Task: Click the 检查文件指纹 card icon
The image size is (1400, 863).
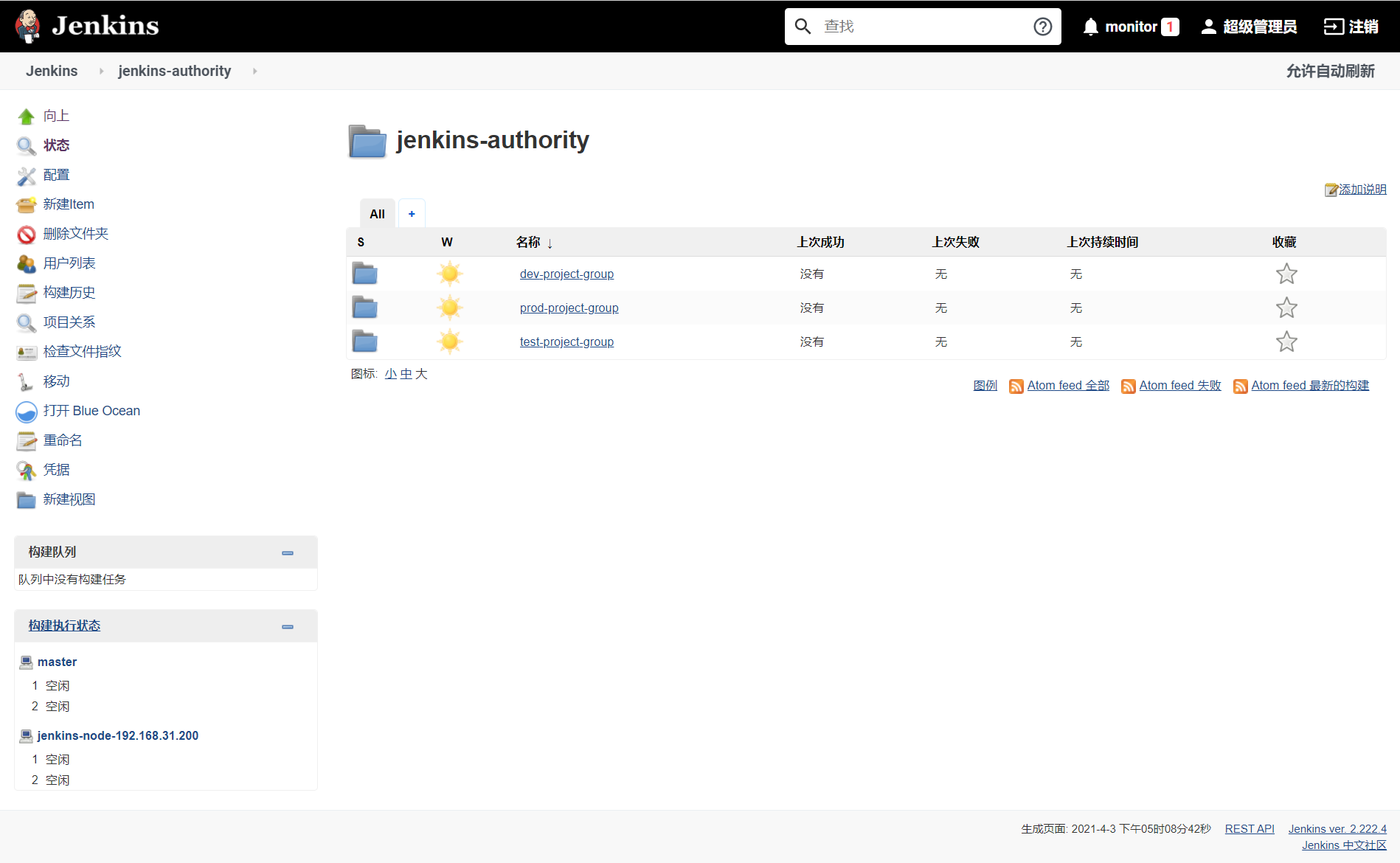Action: pyautogui.click(x=27, y=352)
